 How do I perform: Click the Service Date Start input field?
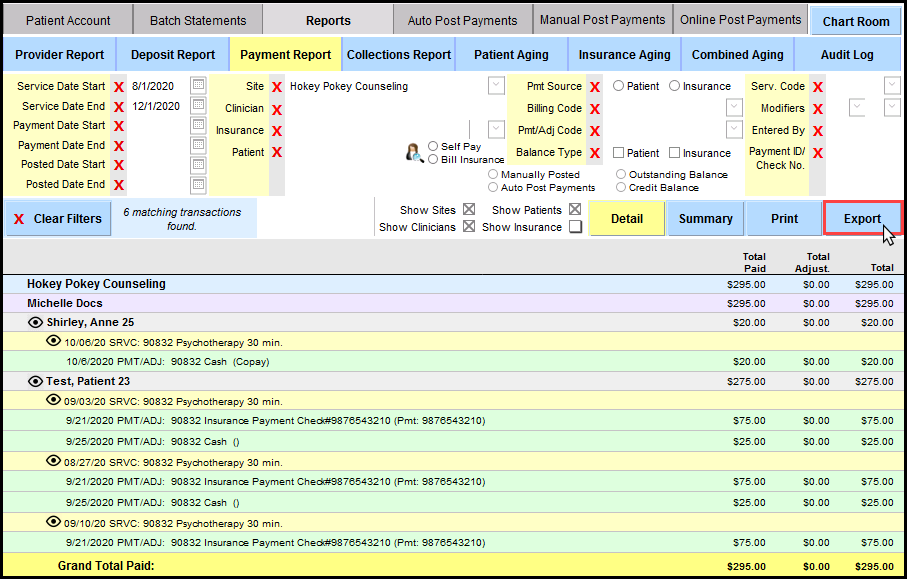pos(157,87)
